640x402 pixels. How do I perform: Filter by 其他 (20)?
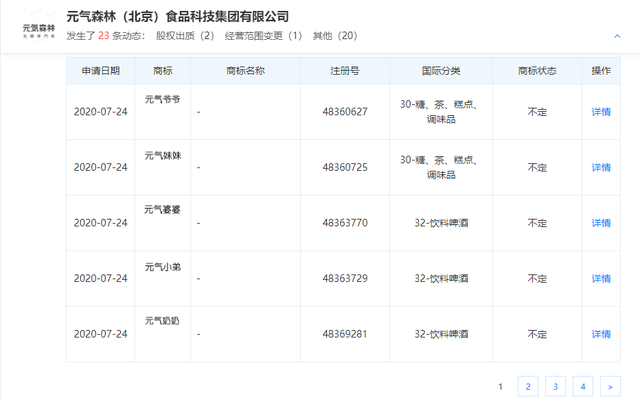pyautogui.click(x=335, y=36)
